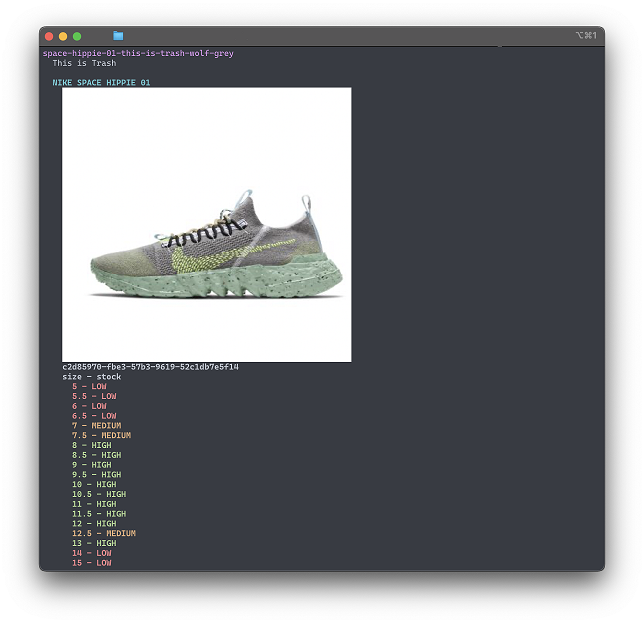
Task: Click the "7.5 - MEDIUM" stock row
Action: pyautogui.click(x=101, y=435)
